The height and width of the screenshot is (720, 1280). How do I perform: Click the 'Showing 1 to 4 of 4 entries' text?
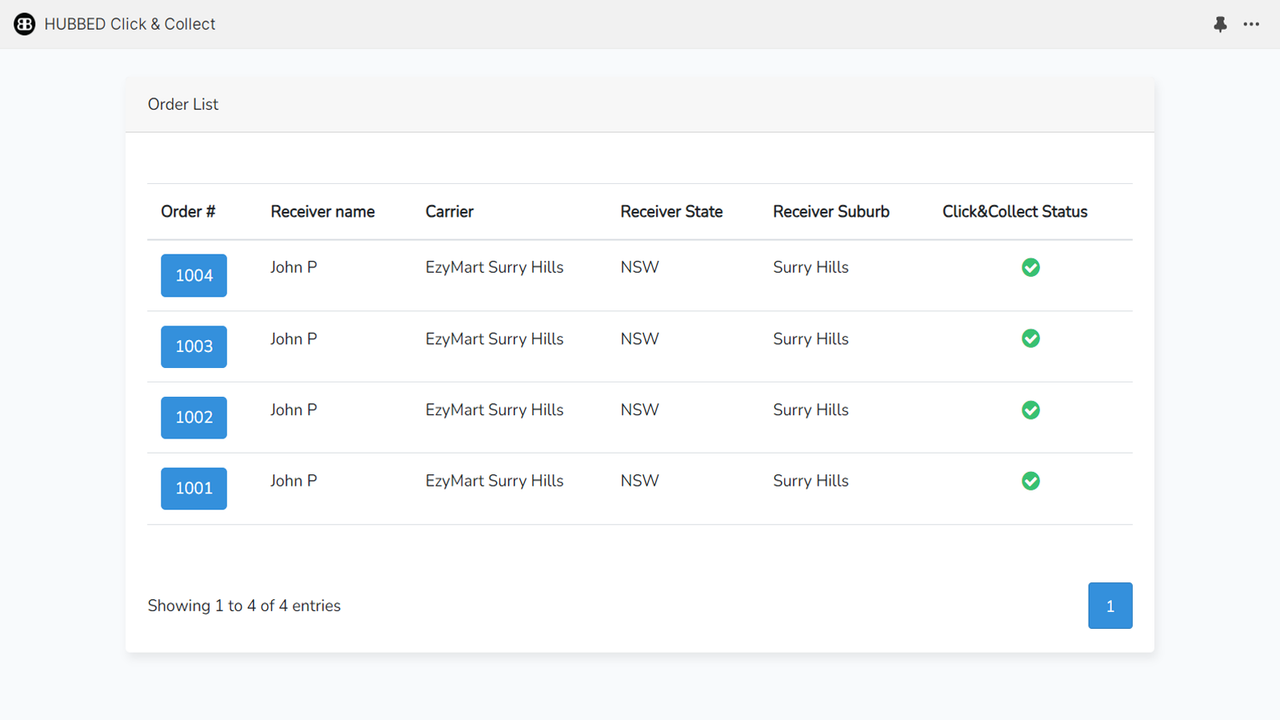(x=244, y=606)
